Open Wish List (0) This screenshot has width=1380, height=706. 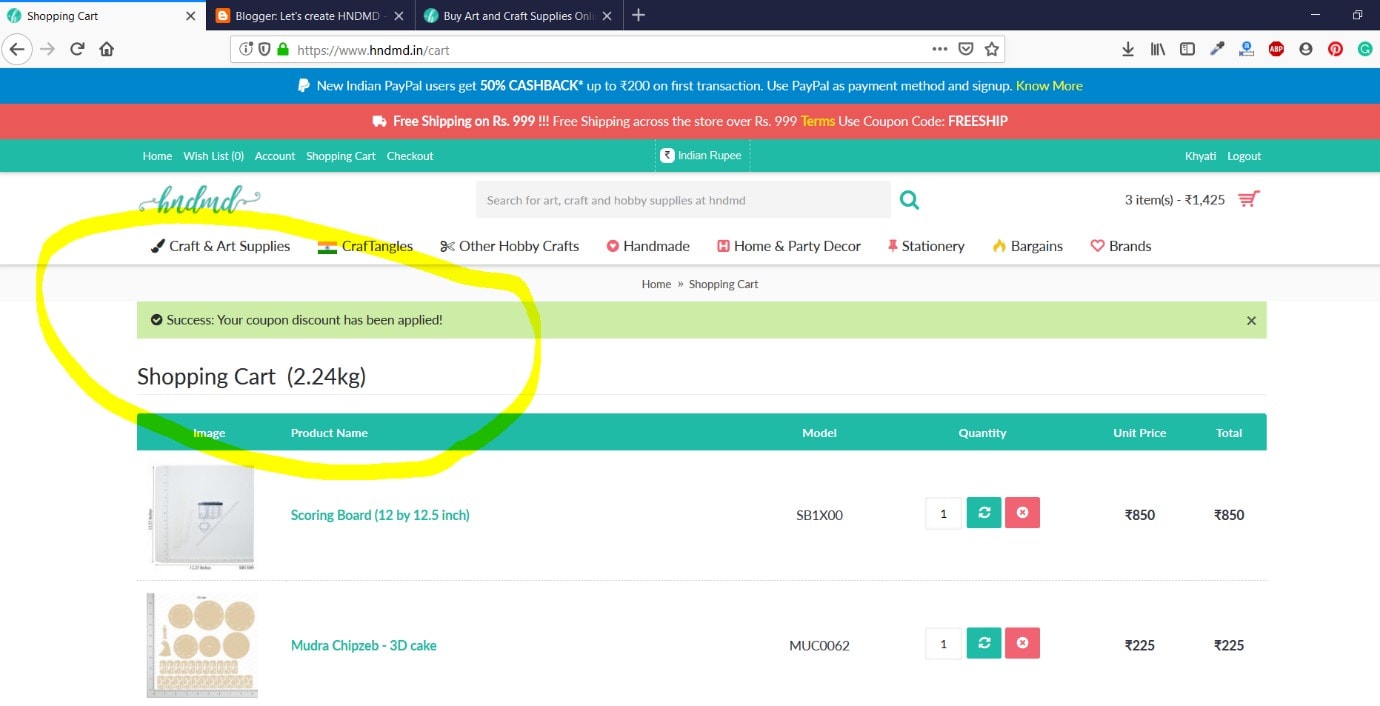click(214, 156)
